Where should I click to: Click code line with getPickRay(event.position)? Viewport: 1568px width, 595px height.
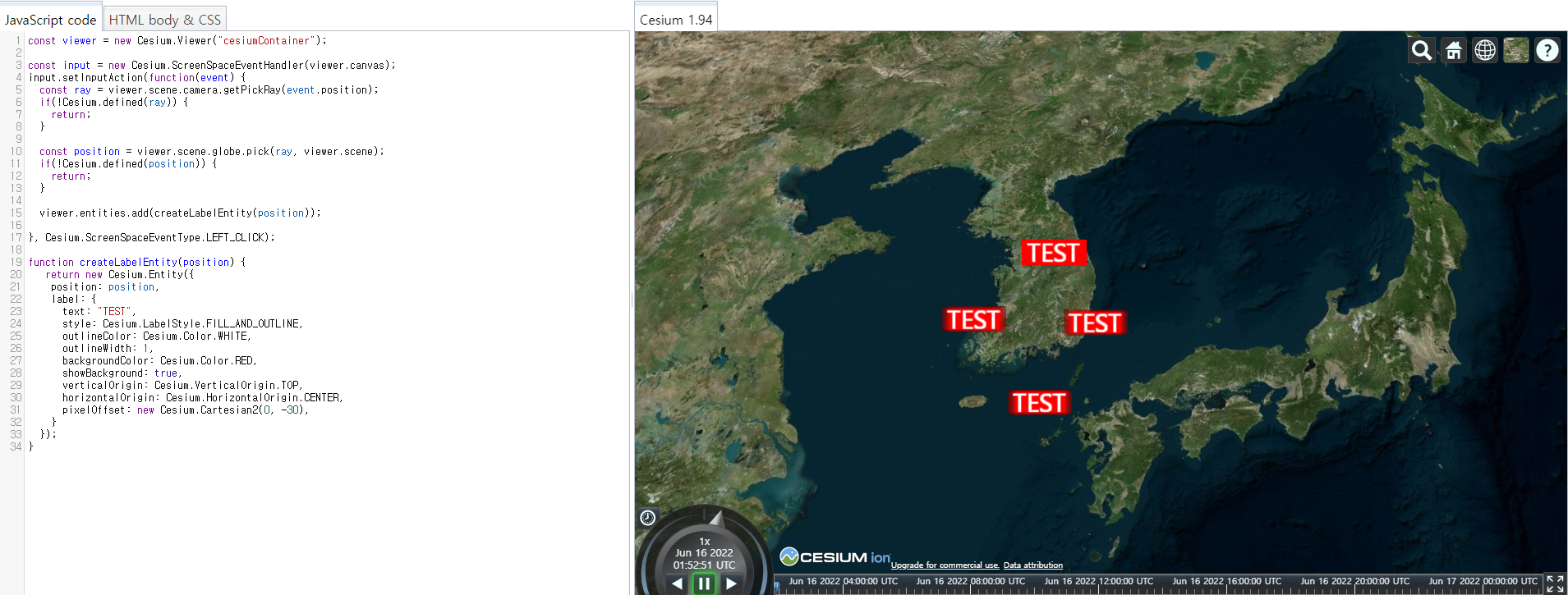[209, 89]
